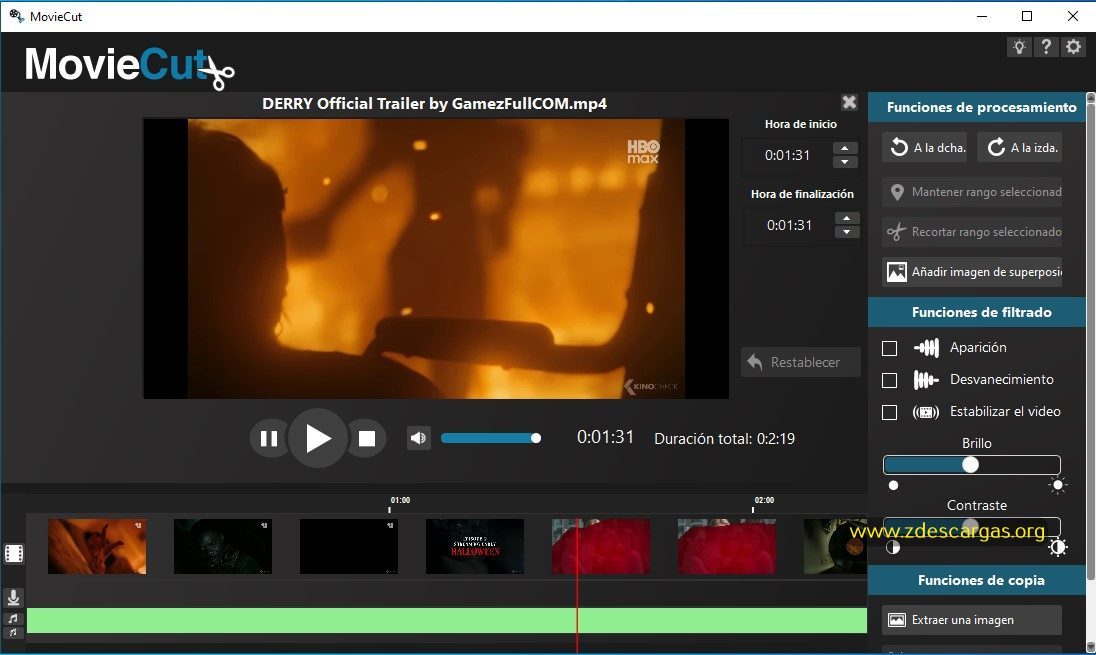Click the scissors cut icon
The width and height of the screenshot is (1096, 655).
coord(896,231)
